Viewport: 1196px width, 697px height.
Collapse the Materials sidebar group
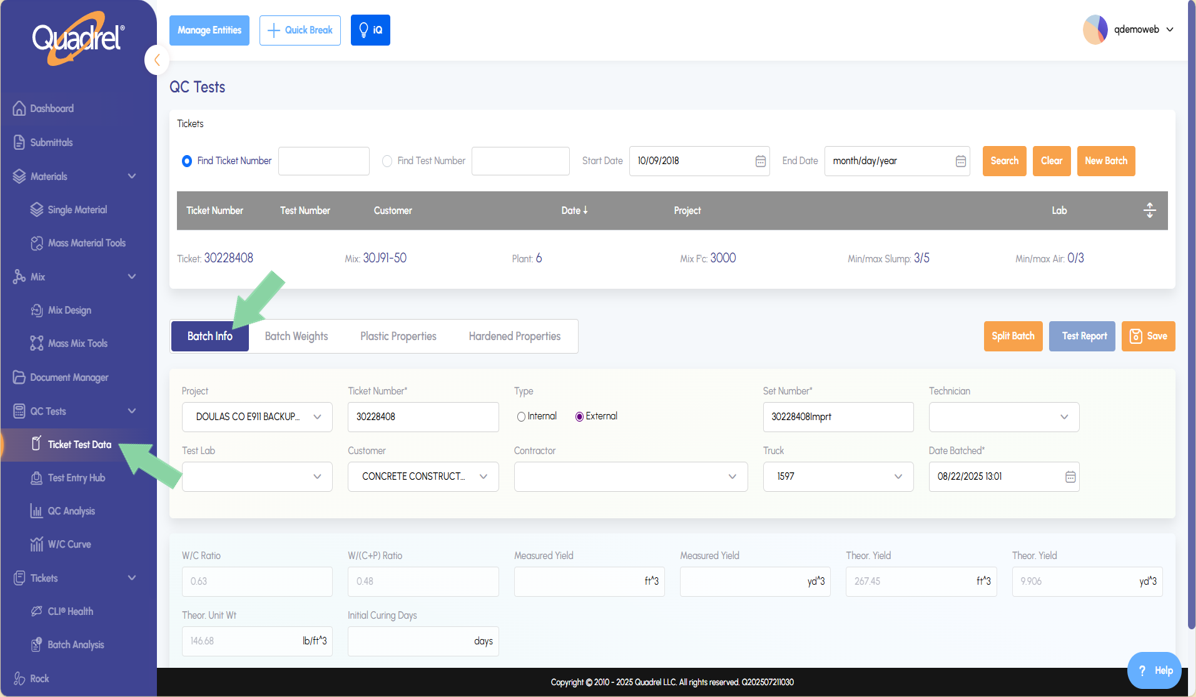[x=132, y=176]
